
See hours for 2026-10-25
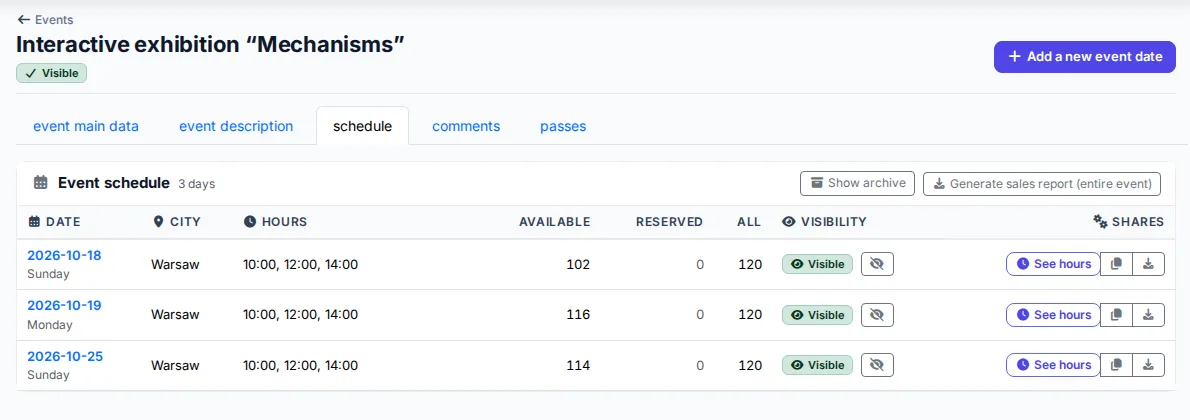tap(1053, 365)
